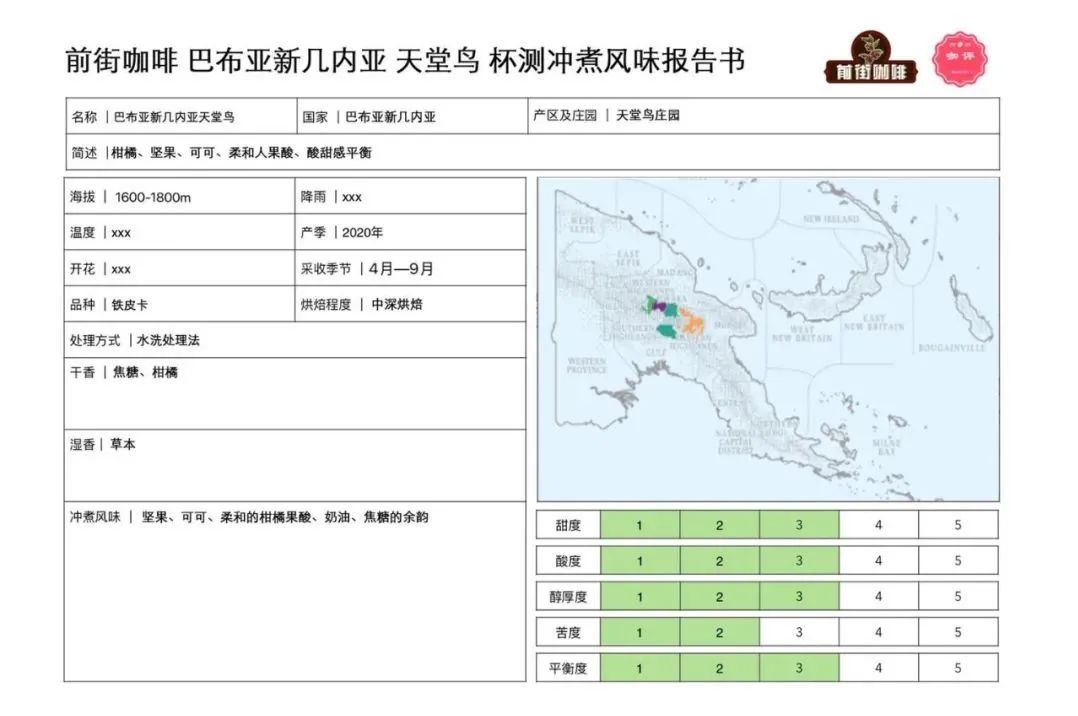Select the 名称 巴布亚新几内亚天堂鸟 cell

click(x=182, y=116)
